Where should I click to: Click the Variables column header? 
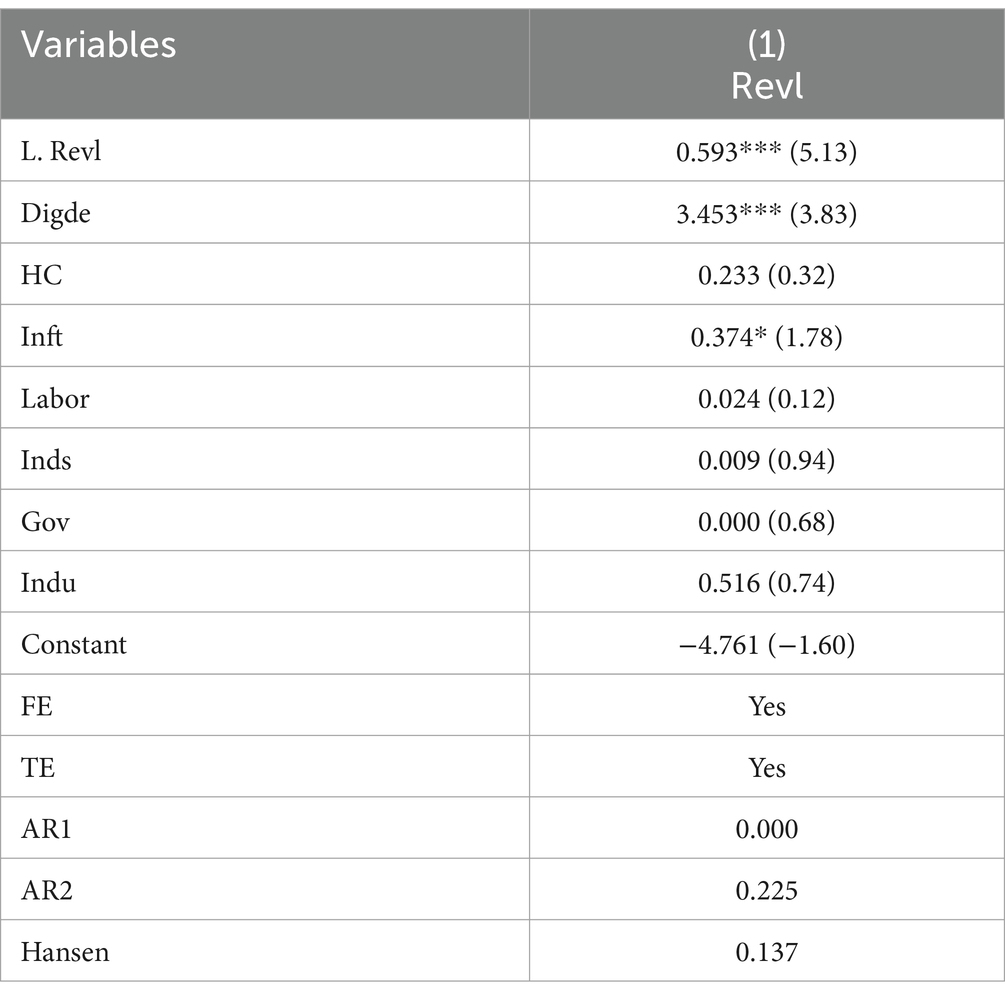[x=98, y=45]
